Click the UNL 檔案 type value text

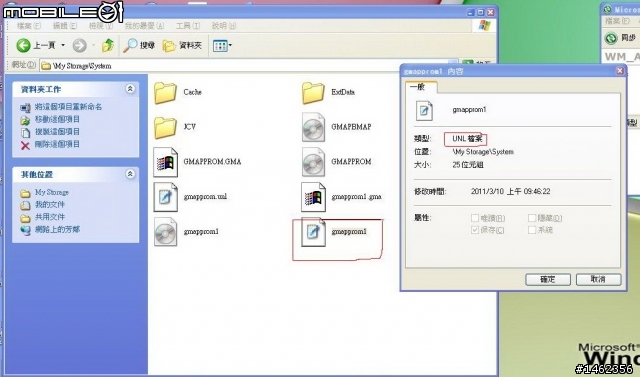pyautogui.click(x=467, y=139)
